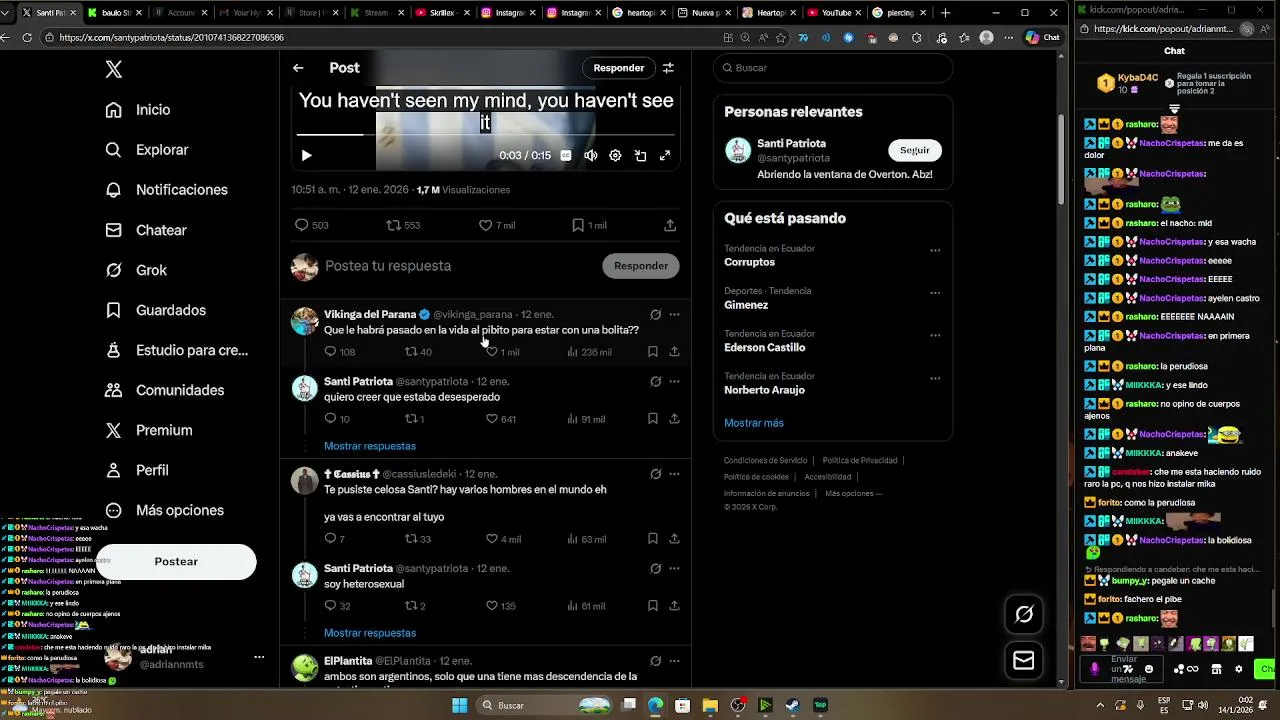Image resolution: width=1280 pixels, height=720 pixels.
Task: Open the X home logo in sidebar
Action: click(114, 69)
